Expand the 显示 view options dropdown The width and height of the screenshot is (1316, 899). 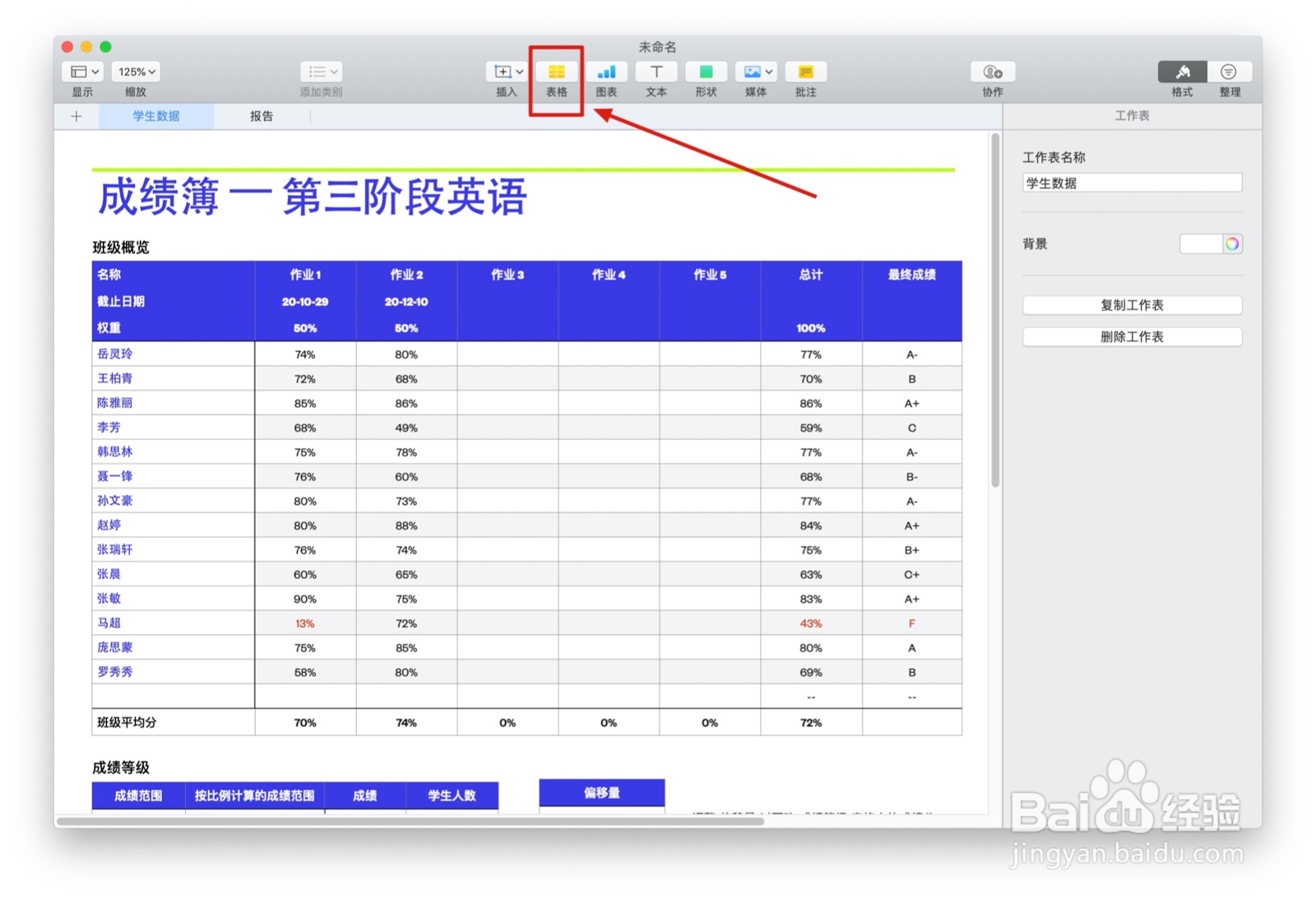click(81, 72)
